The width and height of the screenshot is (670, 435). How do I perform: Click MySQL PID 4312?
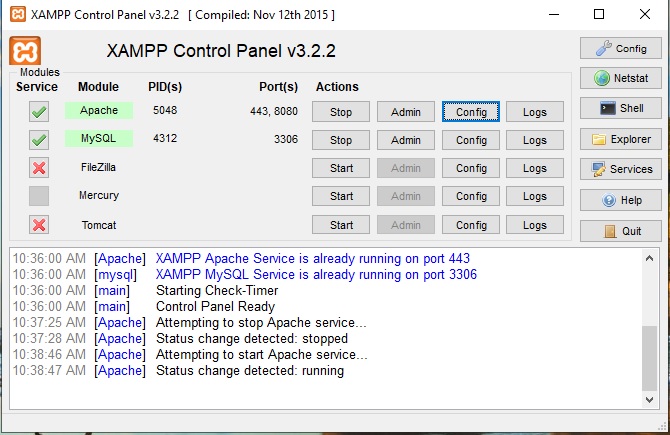click(165, 138)
